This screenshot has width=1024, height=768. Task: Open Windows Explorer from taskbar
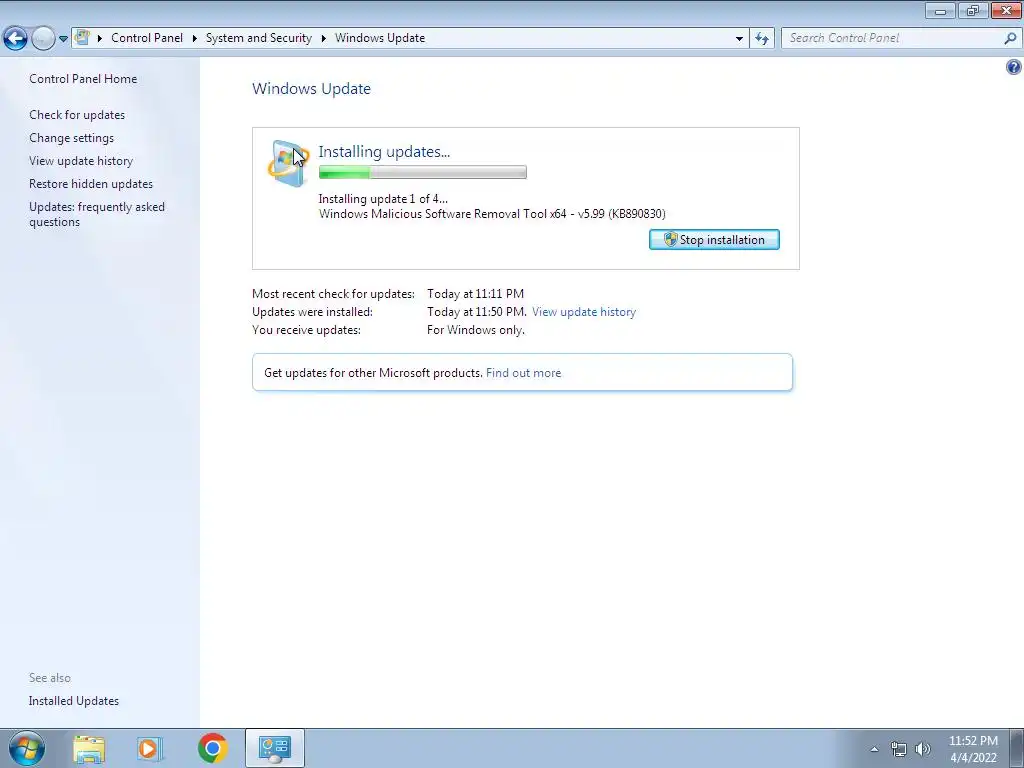[89, 748]
